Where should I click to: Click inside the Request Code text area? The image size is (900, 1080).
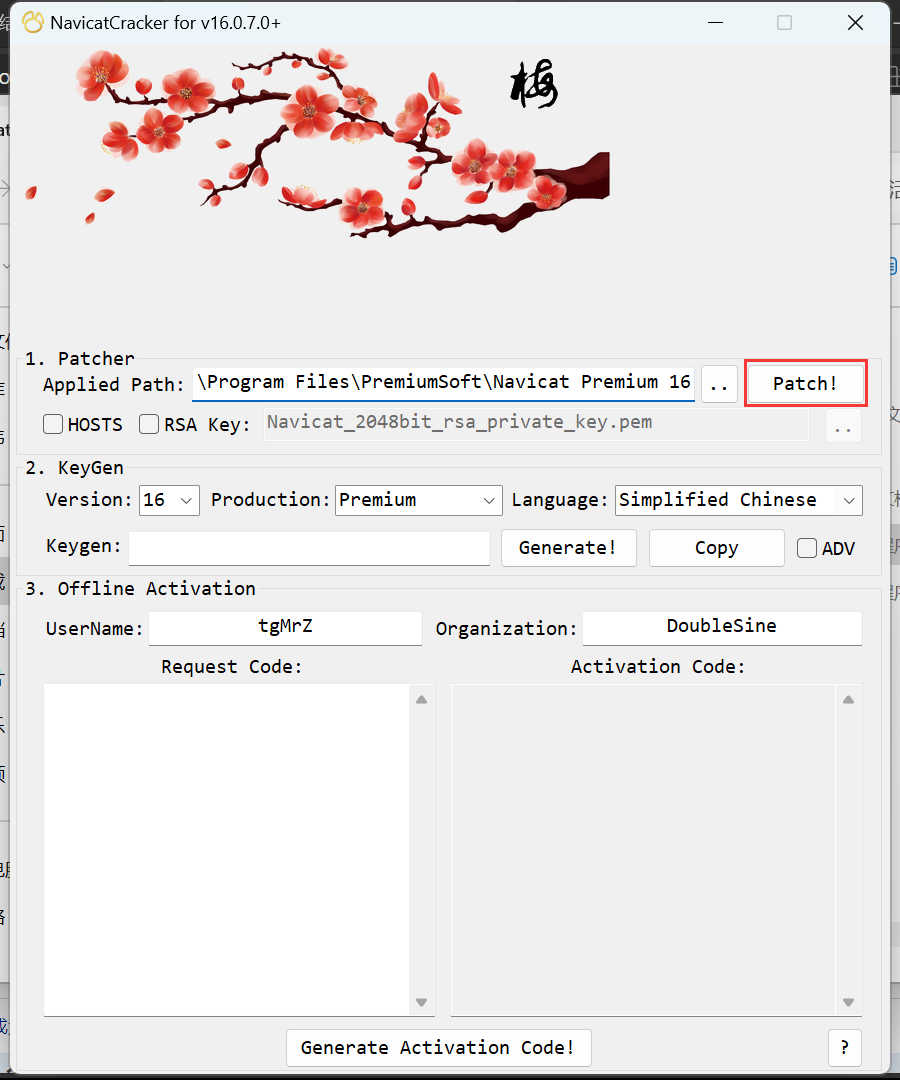coord(227,850)
